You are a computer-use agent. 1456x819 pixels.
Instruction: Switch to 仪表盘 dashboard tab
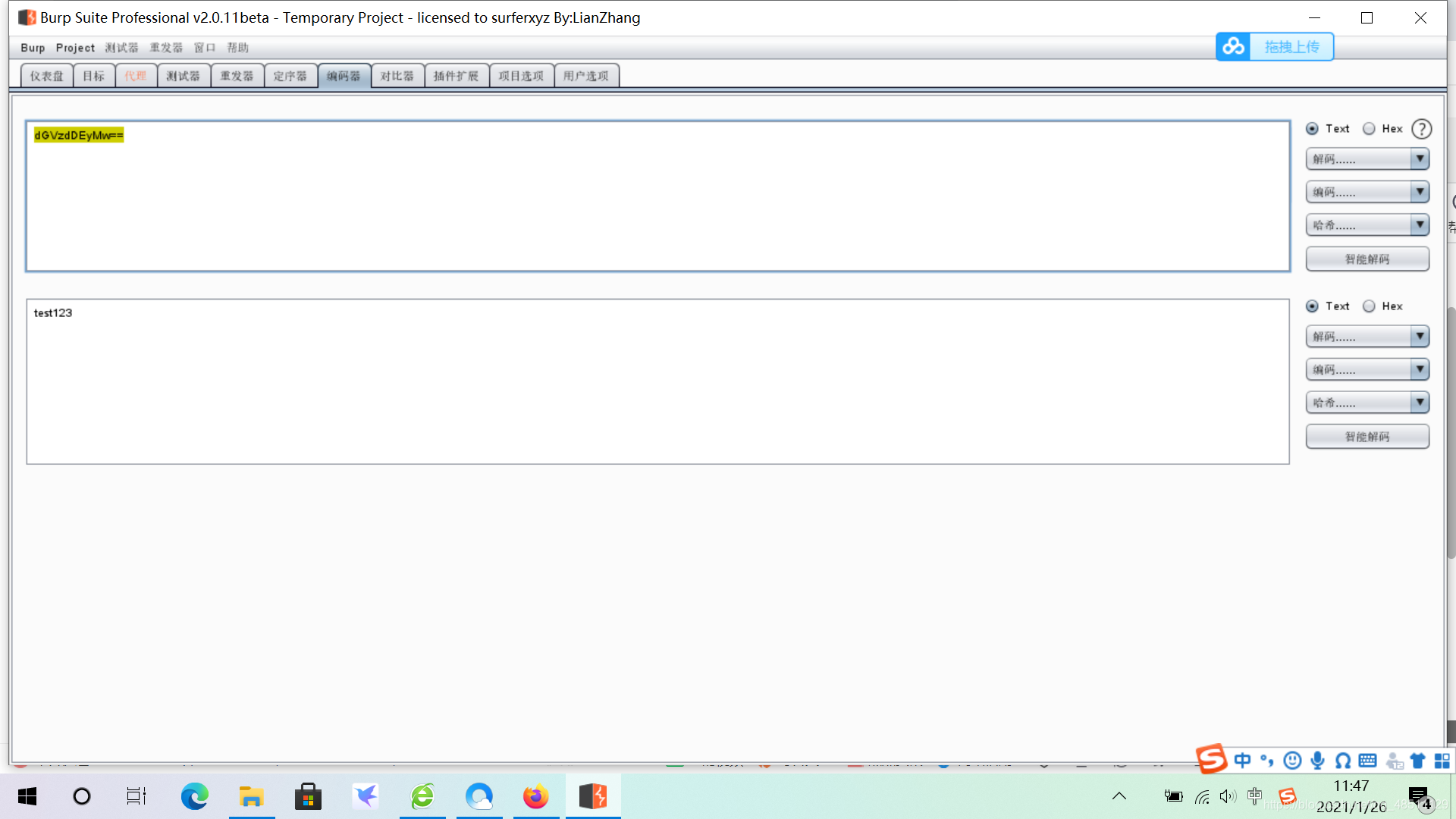[47, 76]
